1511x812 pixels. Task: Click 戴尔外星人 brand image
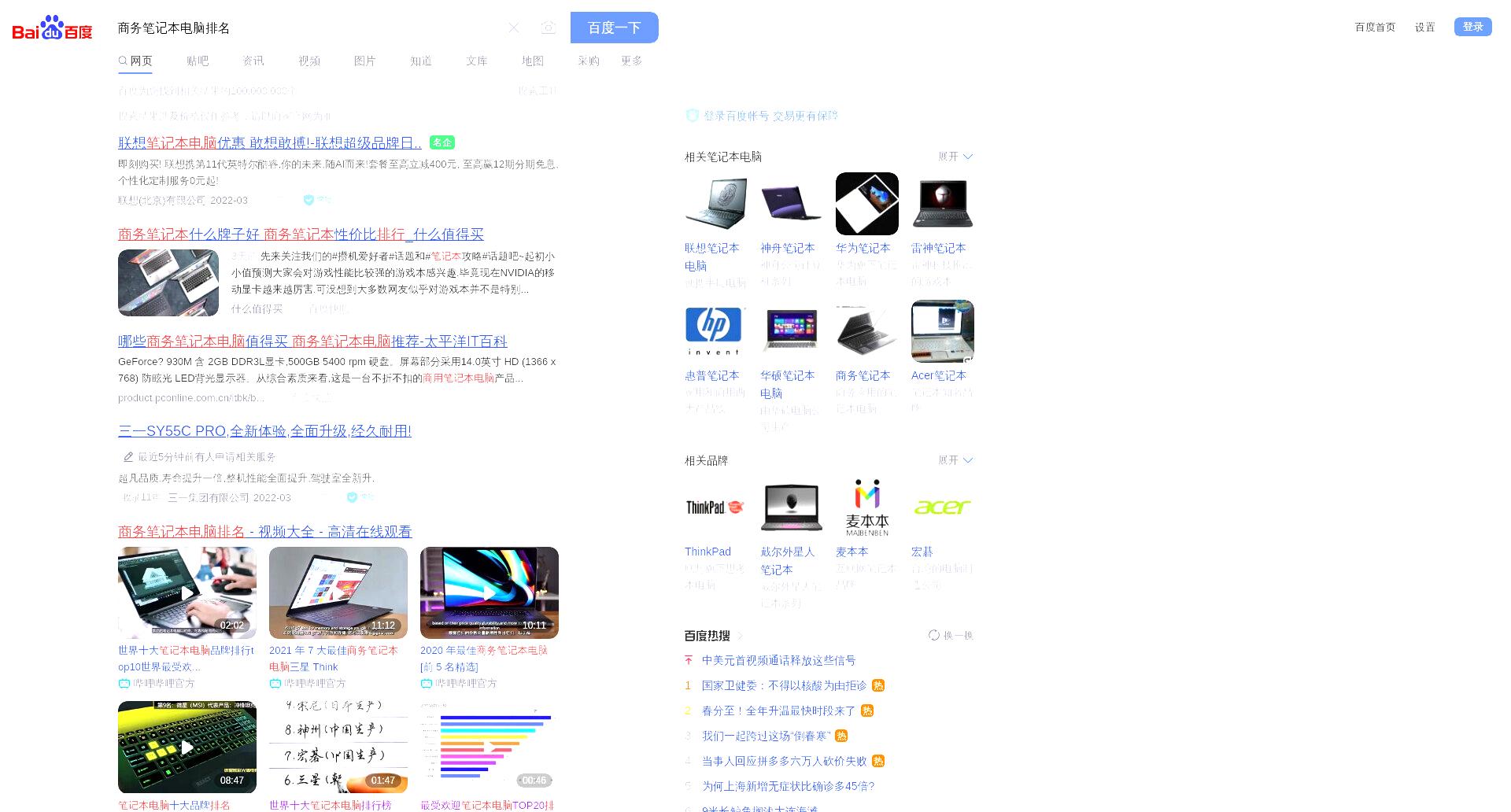tap(791, 507)
